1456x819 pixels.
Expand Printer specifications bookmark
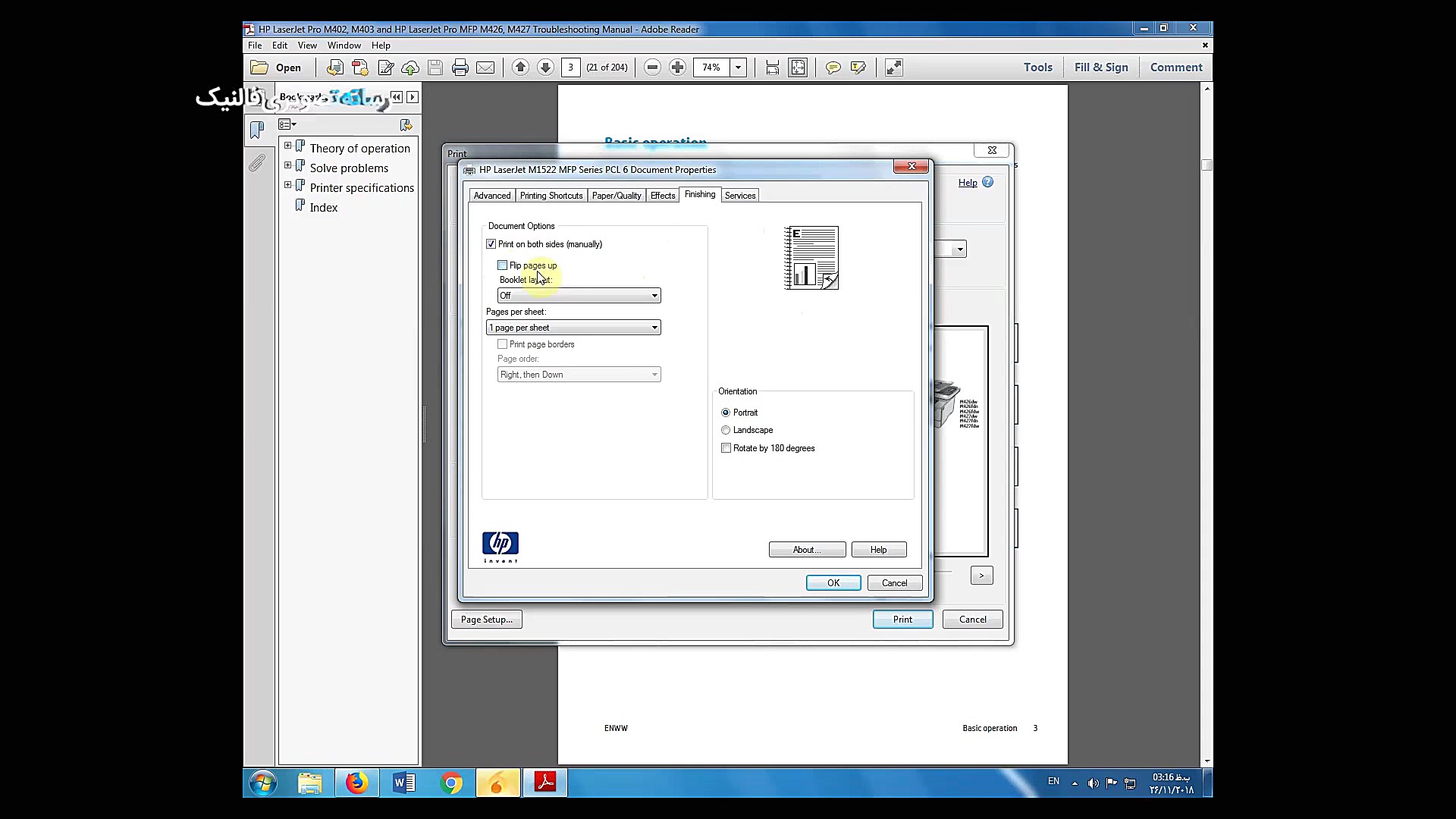[x=288, y=185]
